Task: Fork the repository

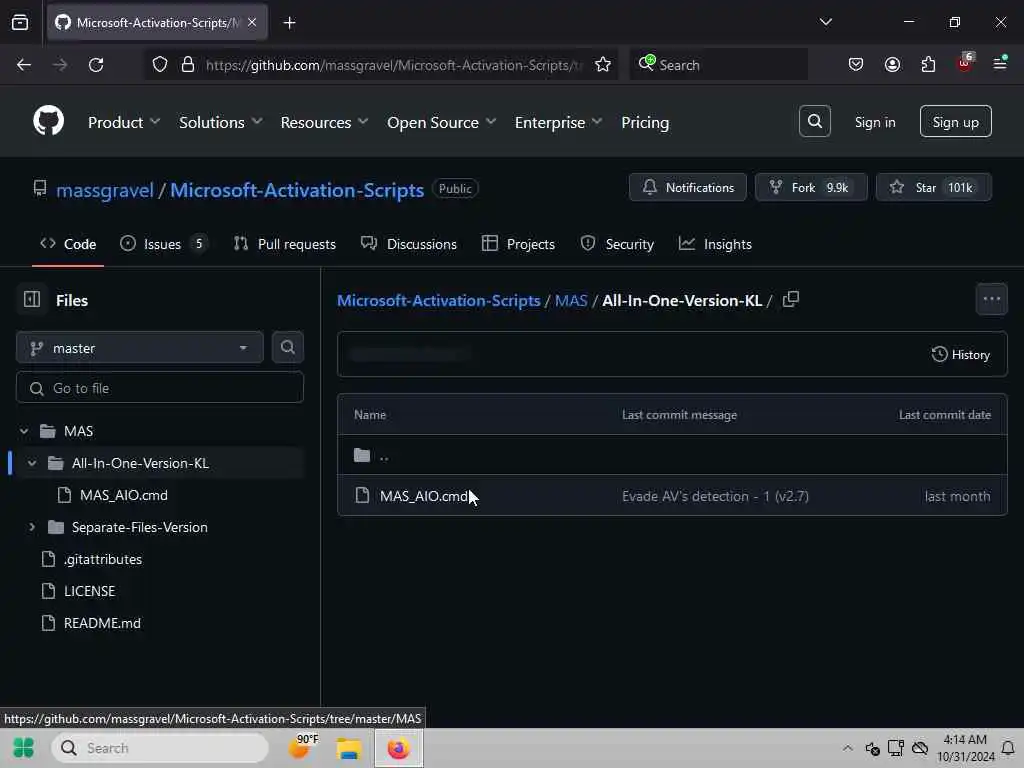Action: pos(811,187)
